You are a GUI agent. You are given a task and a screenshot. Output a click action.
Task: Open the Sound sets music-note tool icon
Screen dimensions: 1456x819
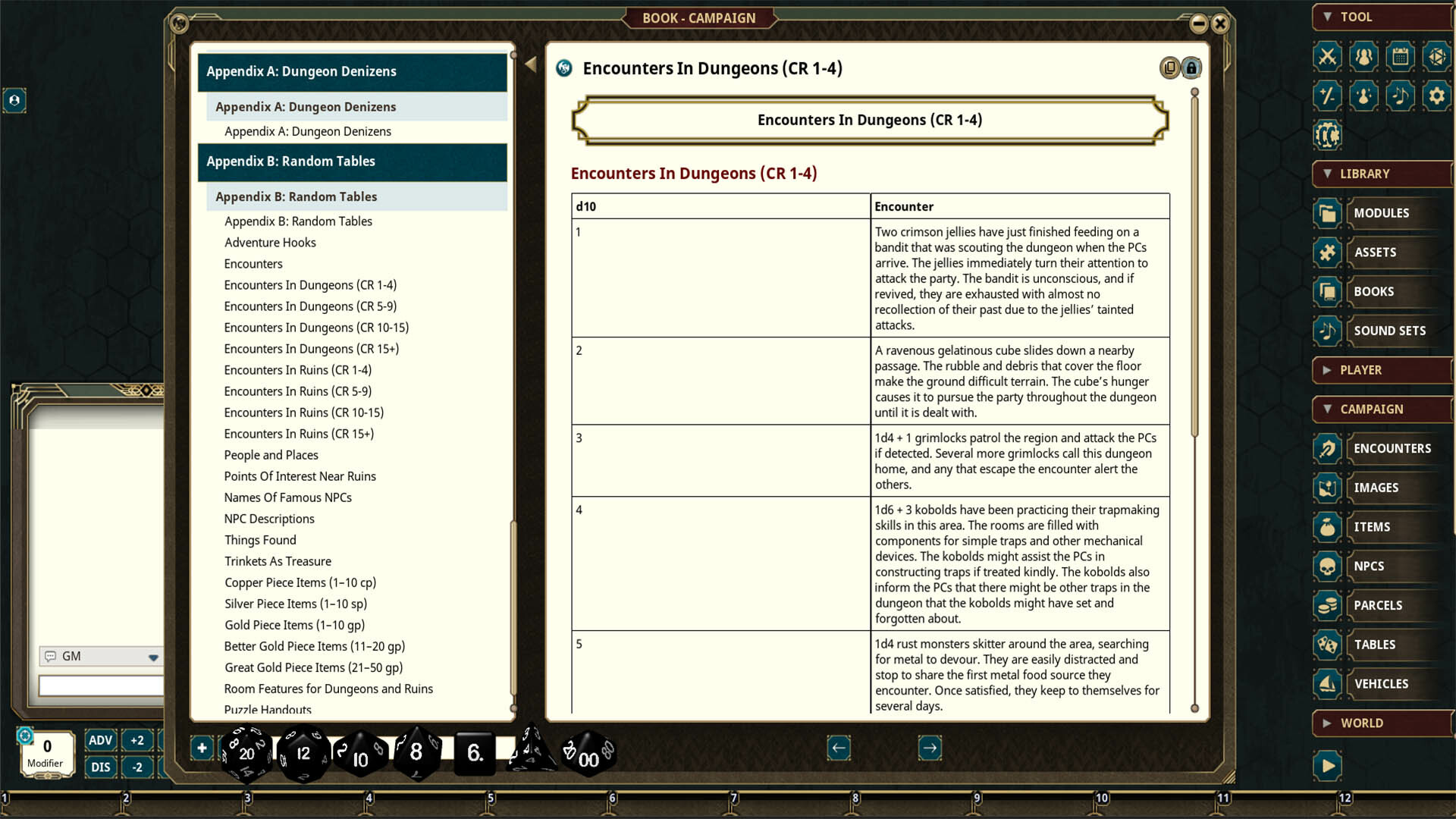point(1400,96)
